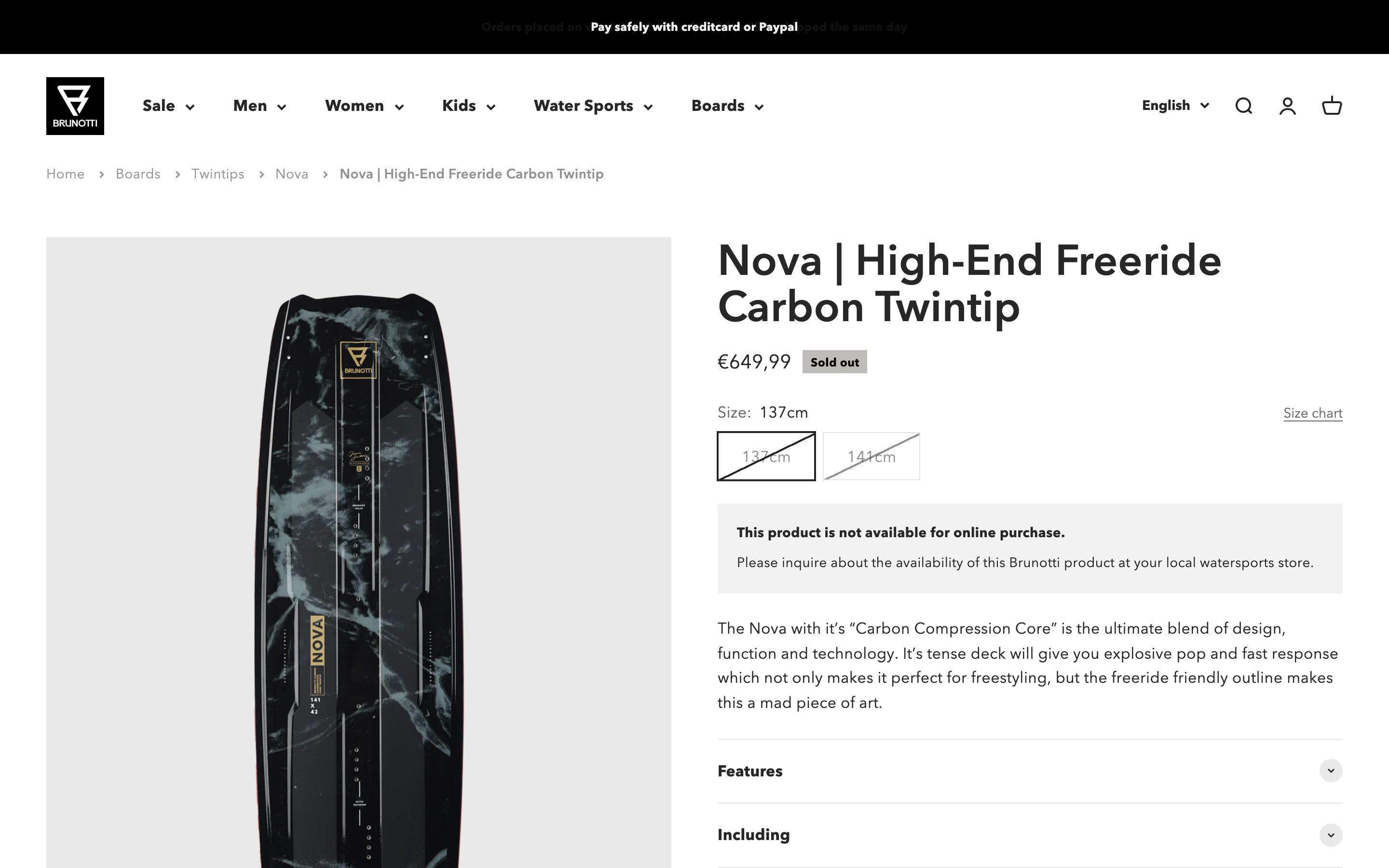Open the Kids navigation menu

[x=468, y=106]
